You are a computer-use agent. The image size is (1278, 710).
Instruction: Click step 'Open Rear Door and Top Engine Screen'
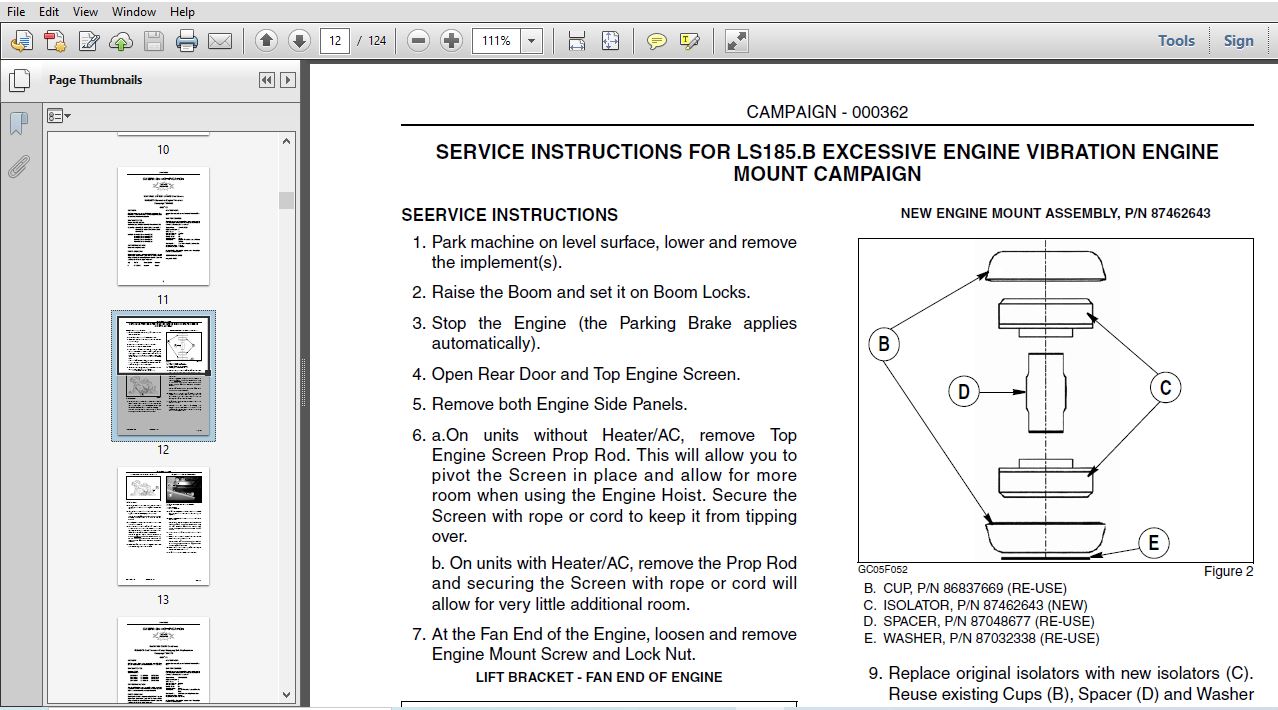586,374
